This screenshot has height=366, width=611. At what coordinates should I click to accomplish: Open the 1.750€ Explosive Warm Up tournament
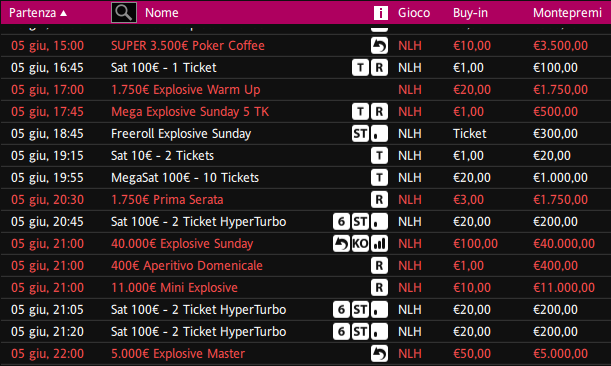click(x=185, y=90)
